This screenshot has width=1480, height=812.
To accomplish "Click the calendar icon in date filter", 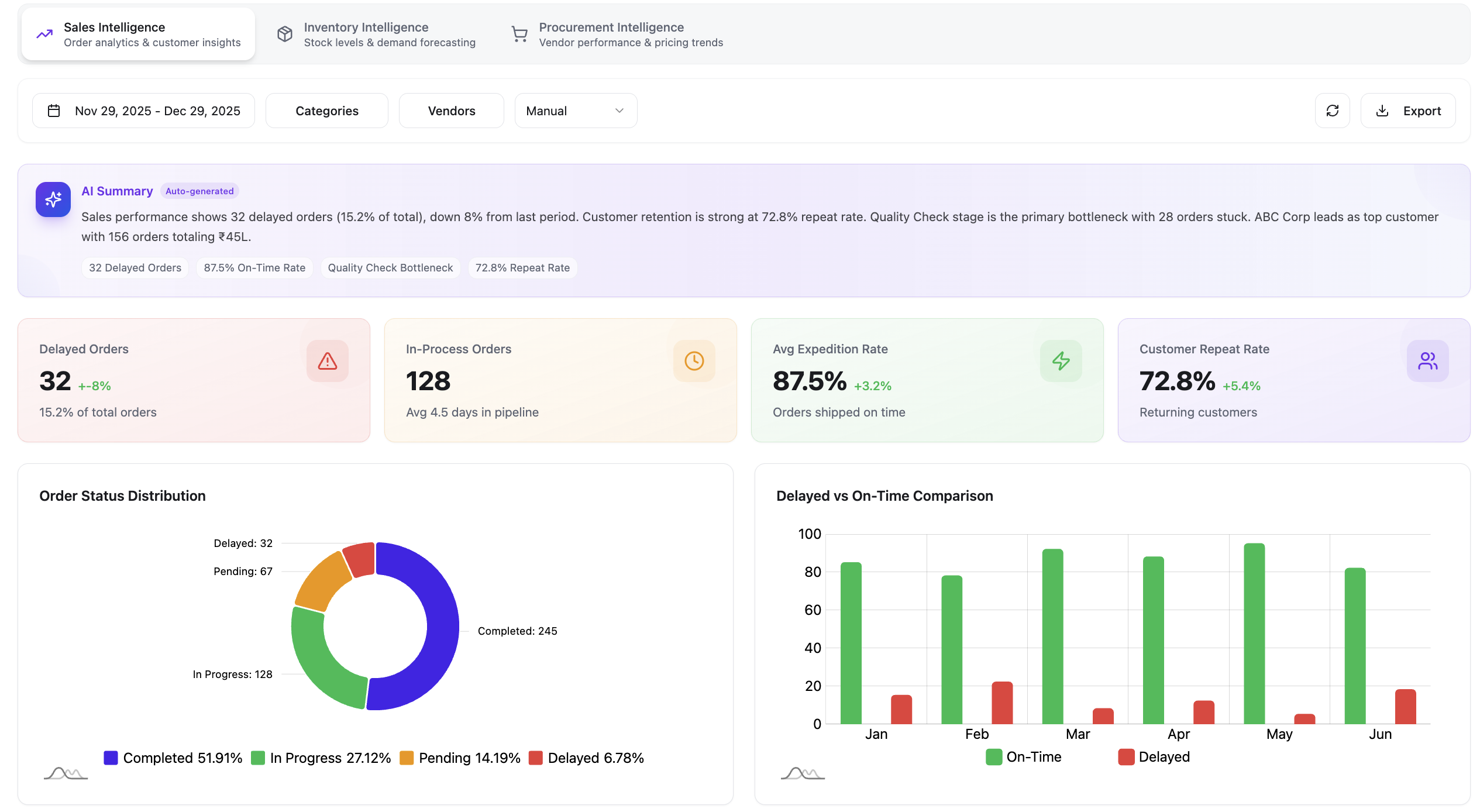I will coord(54,111).
